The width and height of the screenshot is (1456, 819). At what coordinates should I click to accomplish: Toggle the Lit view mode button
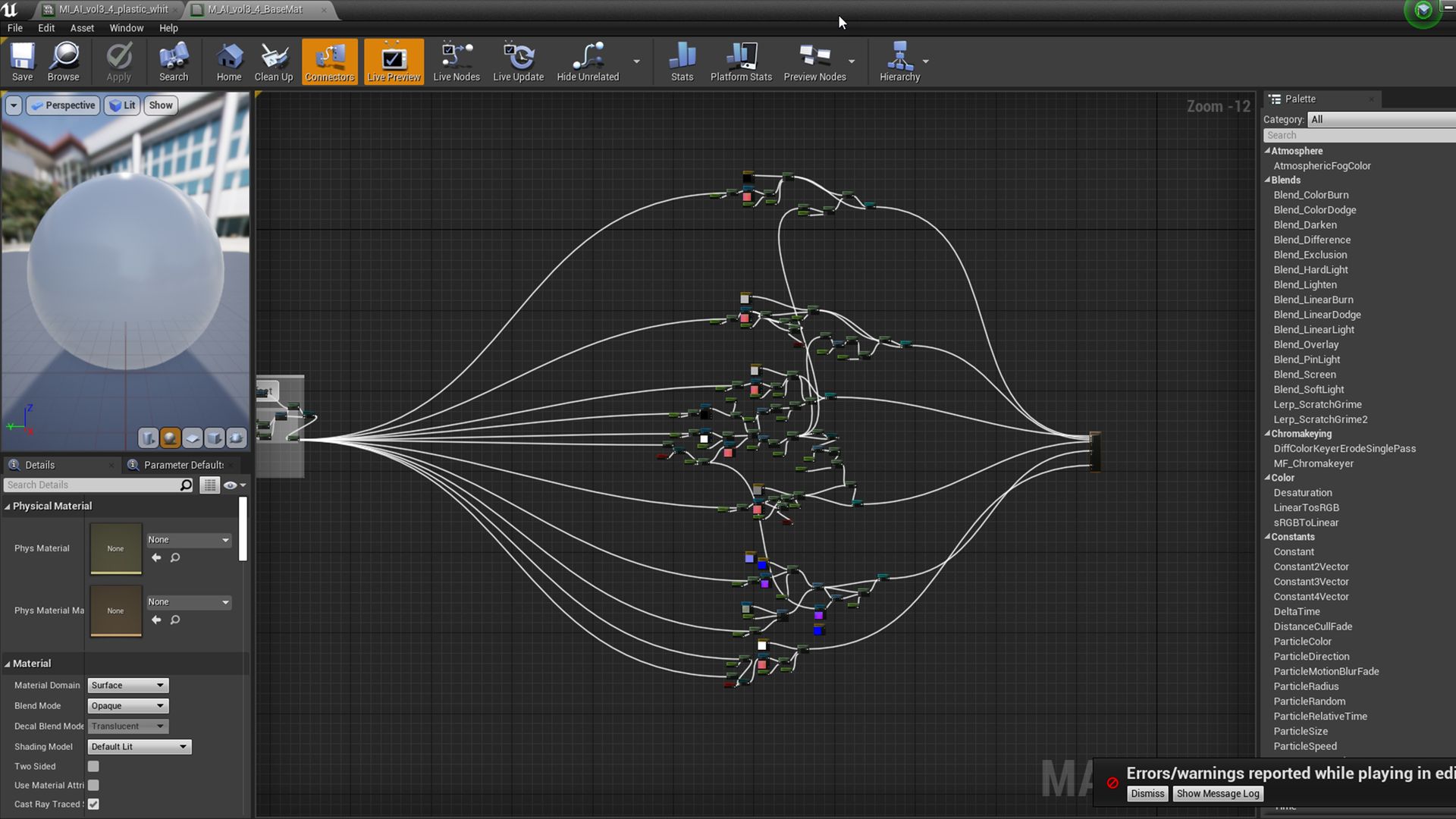[122, 105]
